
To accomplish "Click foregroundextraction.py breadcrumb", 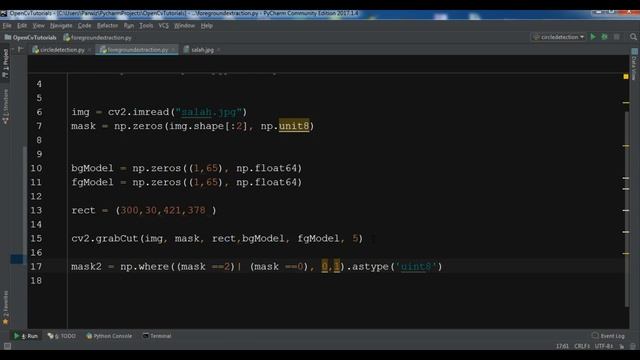I will tap(98, 38).
